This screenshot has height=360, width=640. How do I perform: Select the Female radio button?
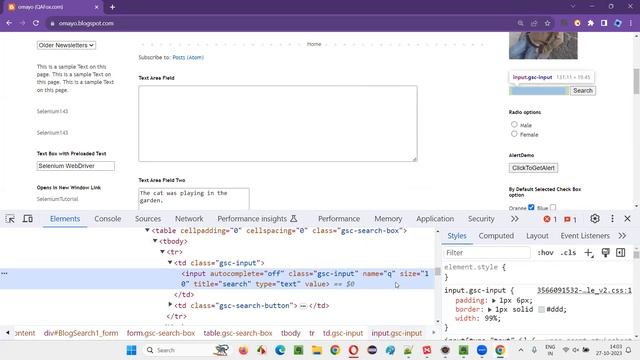[514, 134]
